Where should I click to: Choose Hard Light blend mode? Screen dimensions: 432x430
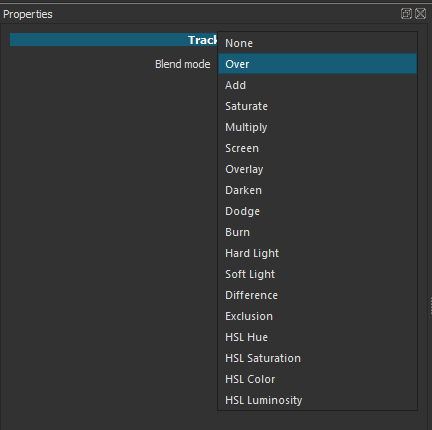(317, 253)
